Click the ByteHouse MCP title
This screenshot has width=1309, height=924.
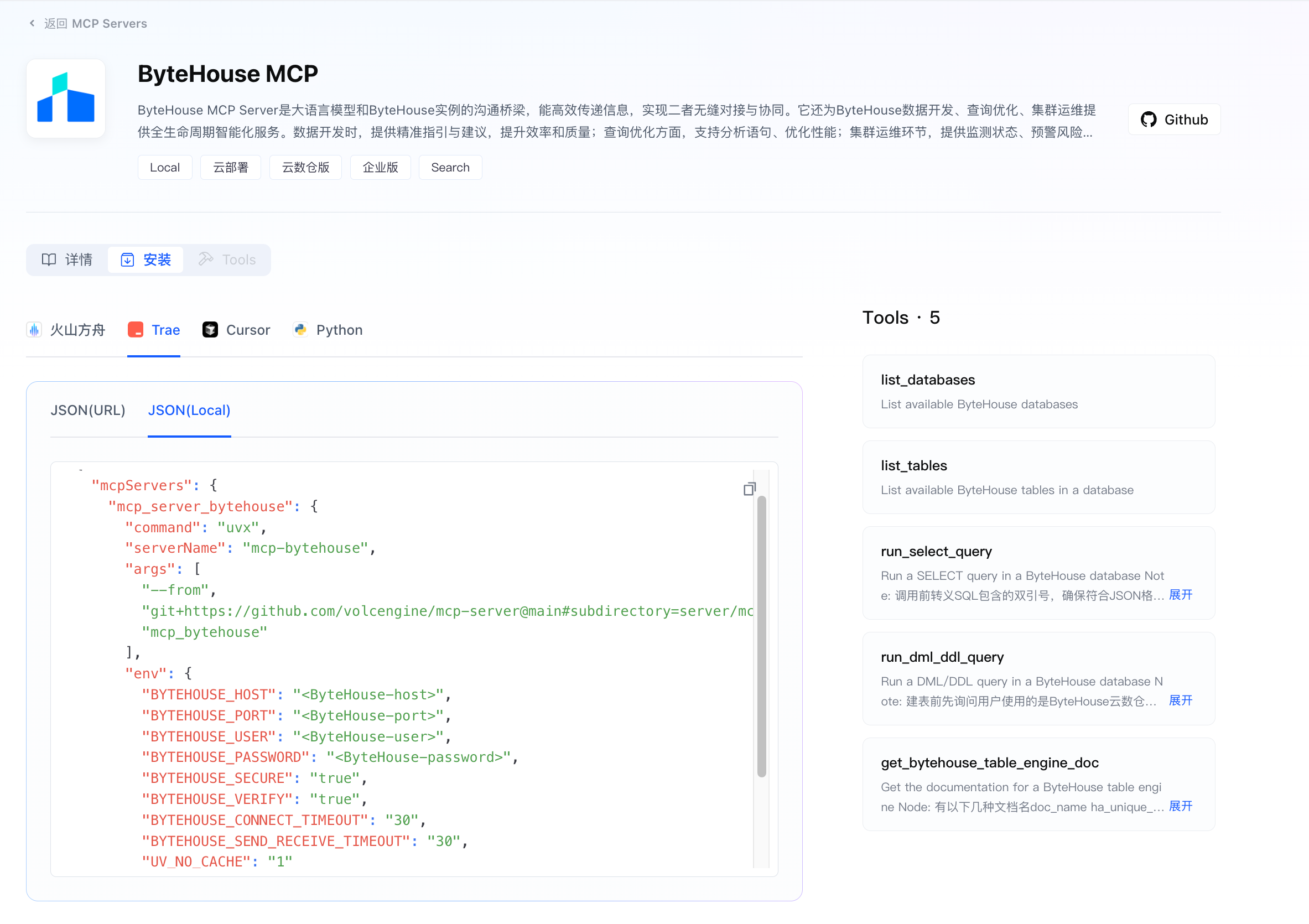point(227,74)
